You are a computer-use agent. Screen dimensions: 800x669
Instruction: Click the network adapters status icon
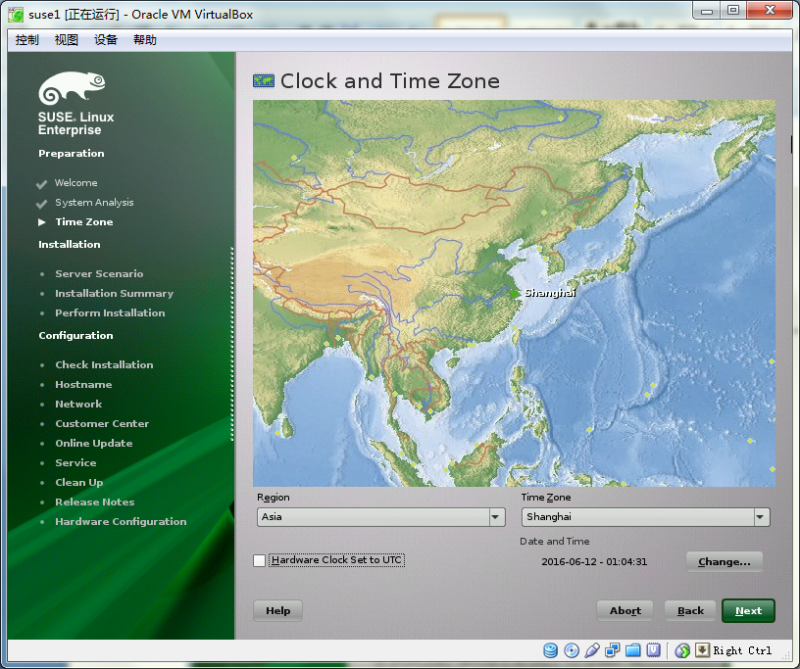(612, 650)
